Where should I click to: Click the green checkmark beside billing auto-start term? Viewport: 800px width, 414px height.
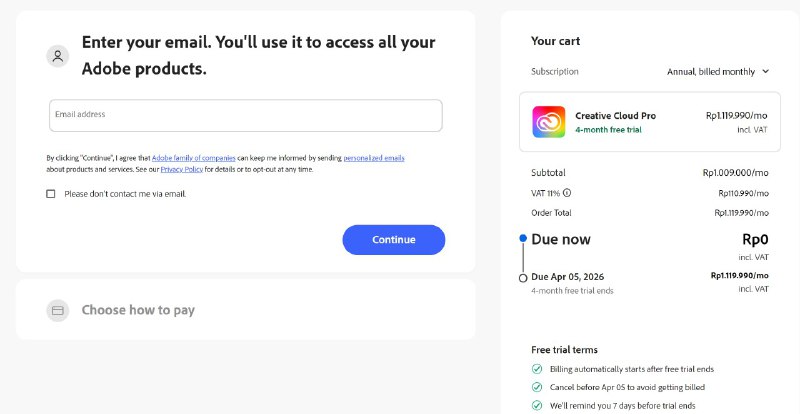(537, 369)
